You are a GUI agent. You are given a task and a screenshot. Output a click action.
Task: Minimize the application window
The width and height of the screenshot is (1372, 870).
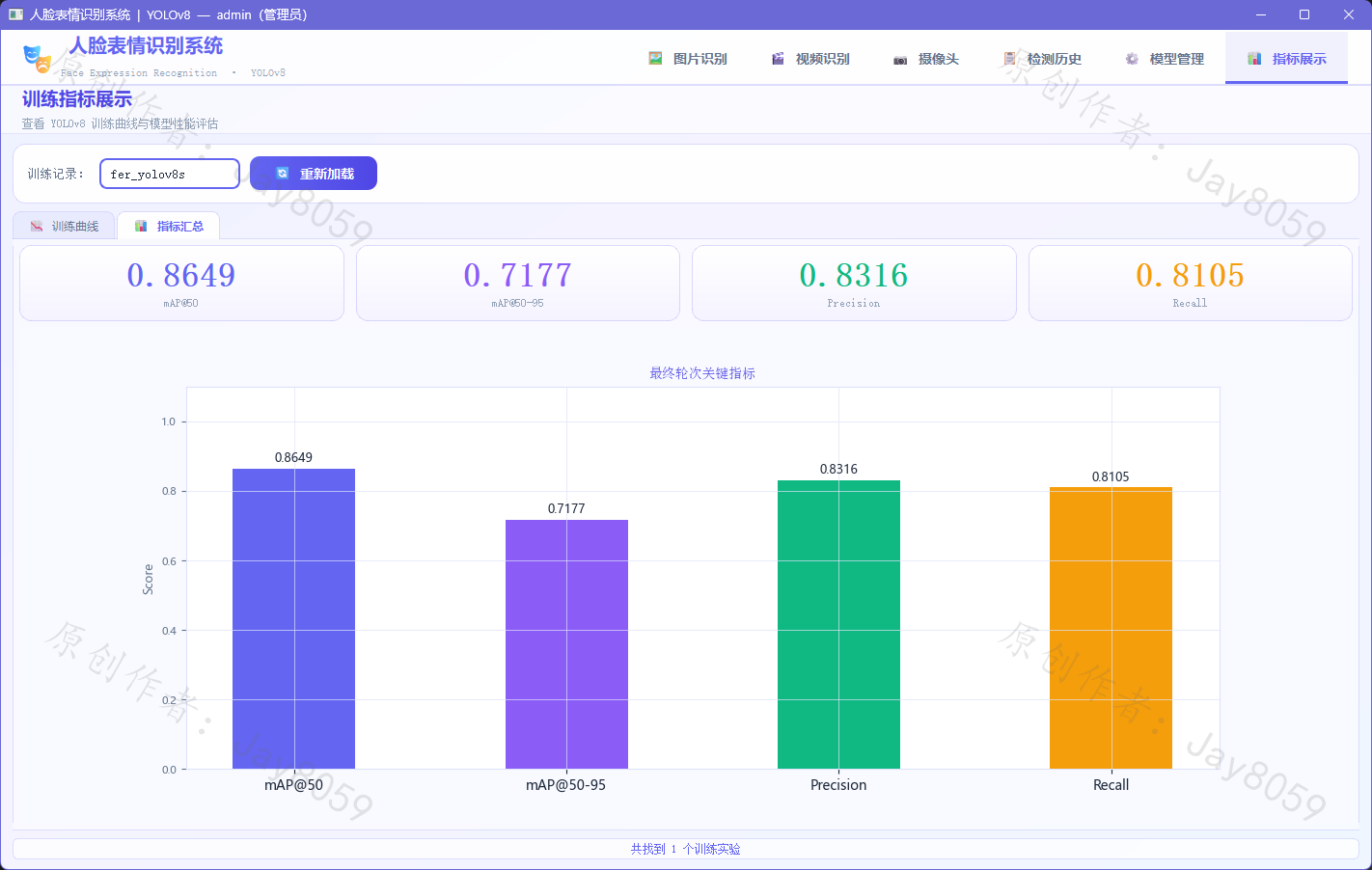[1260, 14]
